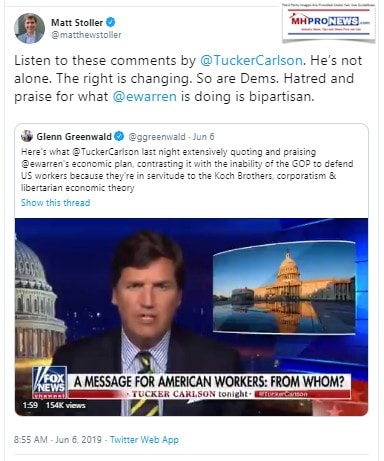Click the 154K views counter
The width and height of the screenshot is (384, 461).
[66, 405]
